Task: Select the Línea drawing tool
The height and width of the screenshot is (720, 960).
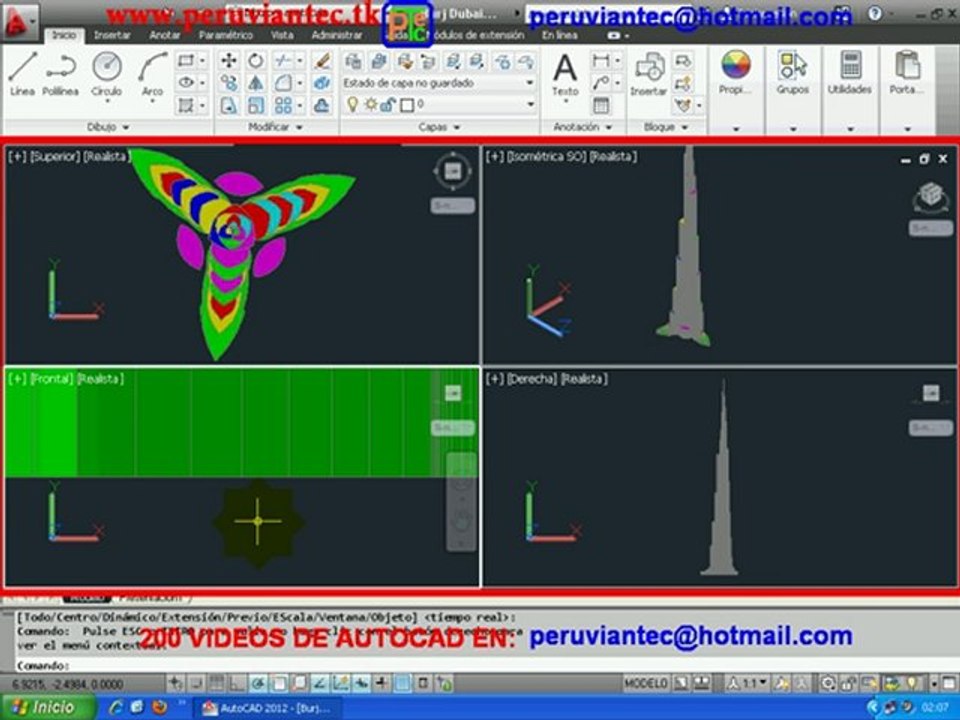Action: coord(22,74)
